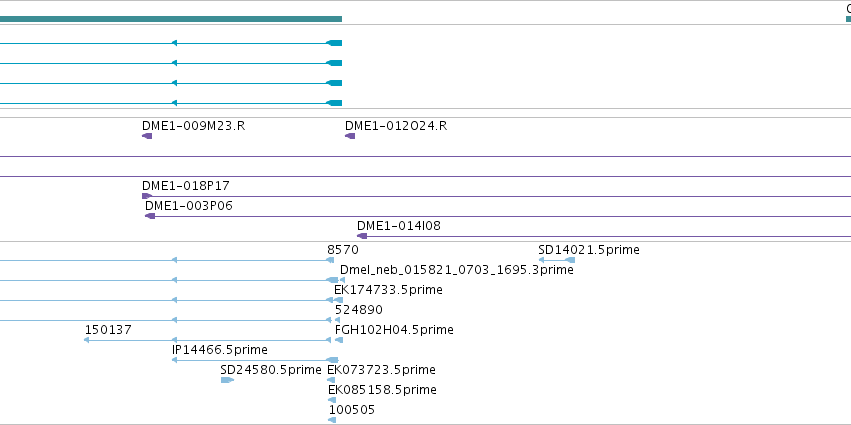Viewport: 851px width, 425px height.
Task: Click the SD14021.5prime EST feature
Action: click(x=557, y=260)
